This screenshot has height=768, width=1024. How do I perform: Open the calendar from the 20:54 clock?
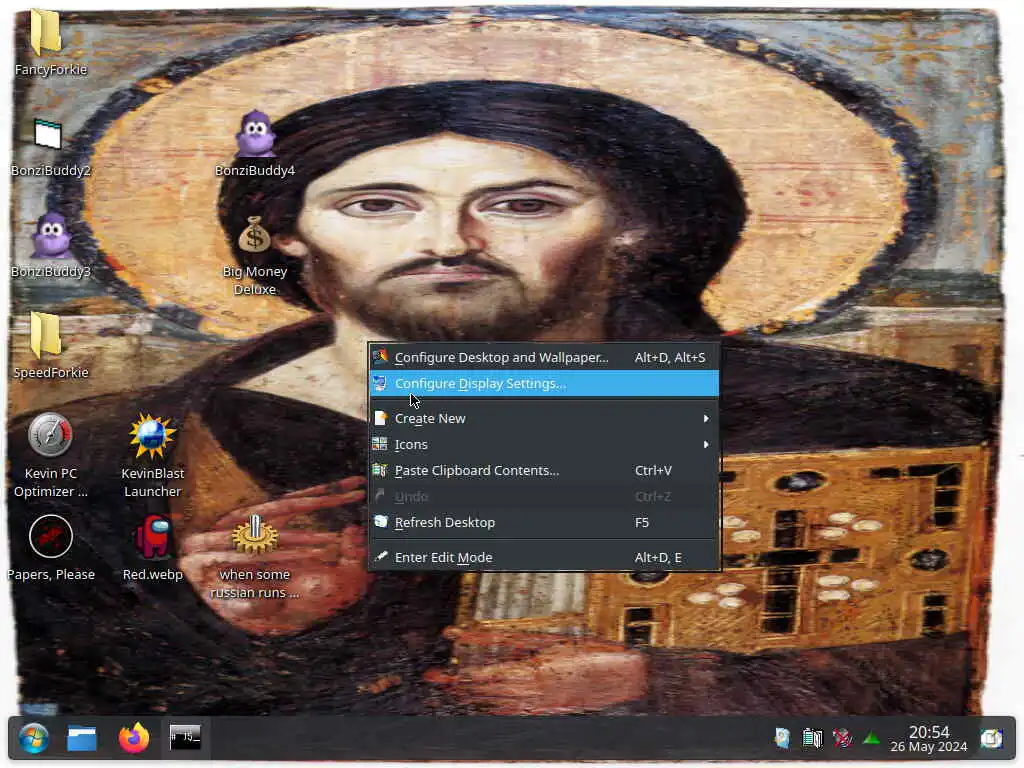tap(929, 739)
